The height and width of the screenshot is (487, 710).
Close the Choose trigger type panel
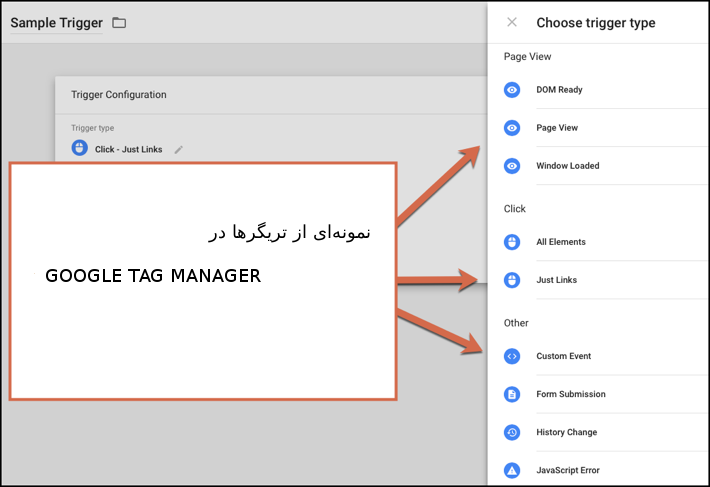coord(512,22)
